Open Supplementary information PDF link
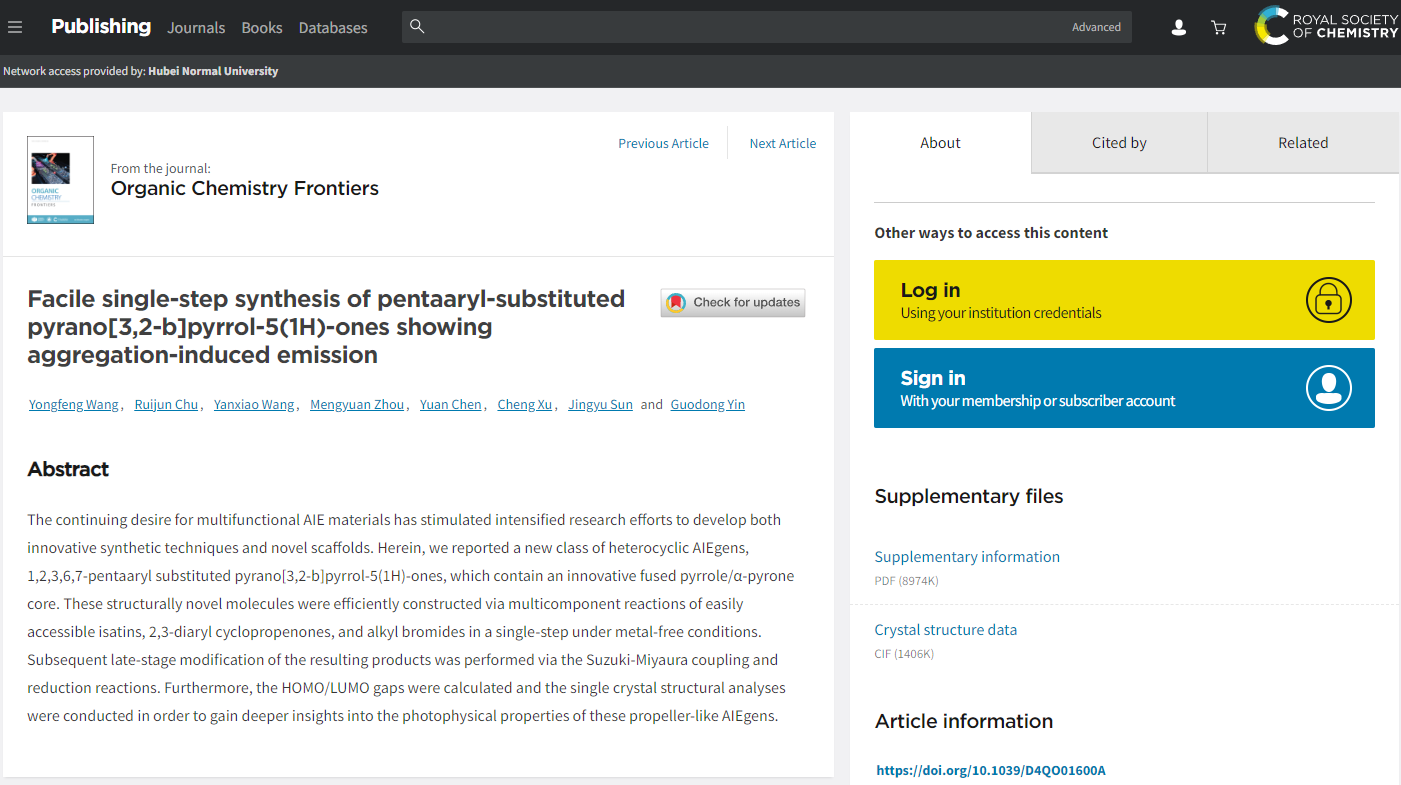 pyautogui.click(x=967, y=557)
